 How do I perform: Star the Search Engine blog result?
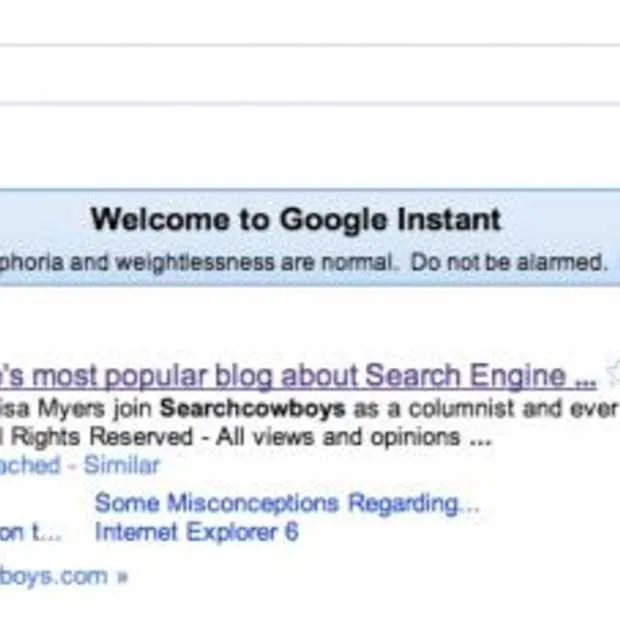pos(613,375)
